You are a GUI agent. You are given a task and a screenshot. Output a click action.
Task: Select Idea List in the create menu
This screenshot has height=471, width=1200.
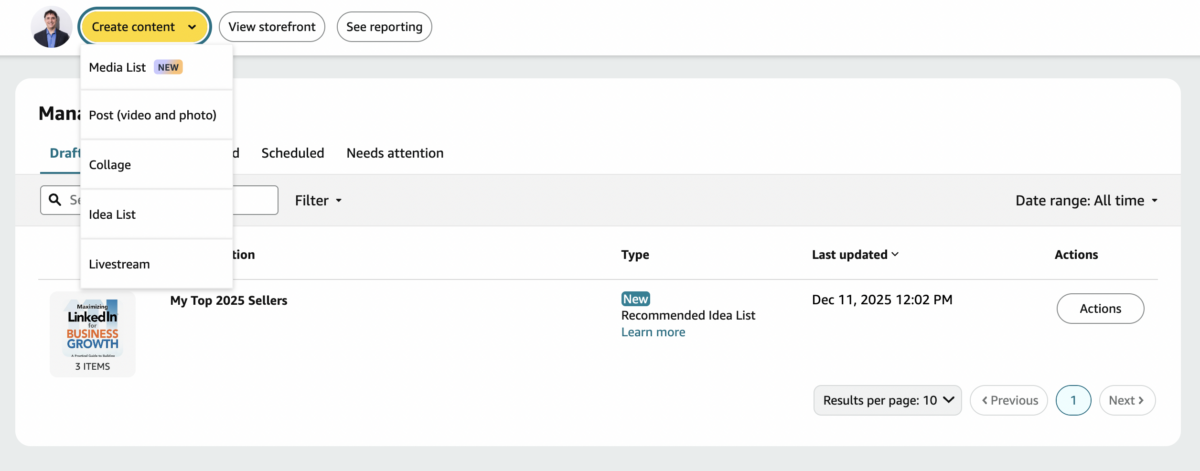pos(156,214)
